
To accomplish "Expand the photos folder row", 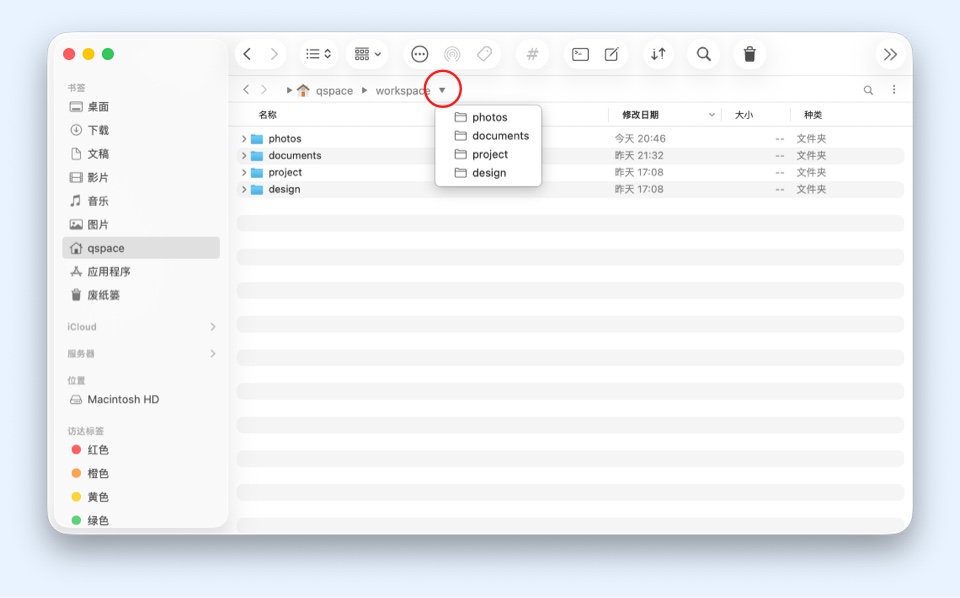I will click(244, 139).
